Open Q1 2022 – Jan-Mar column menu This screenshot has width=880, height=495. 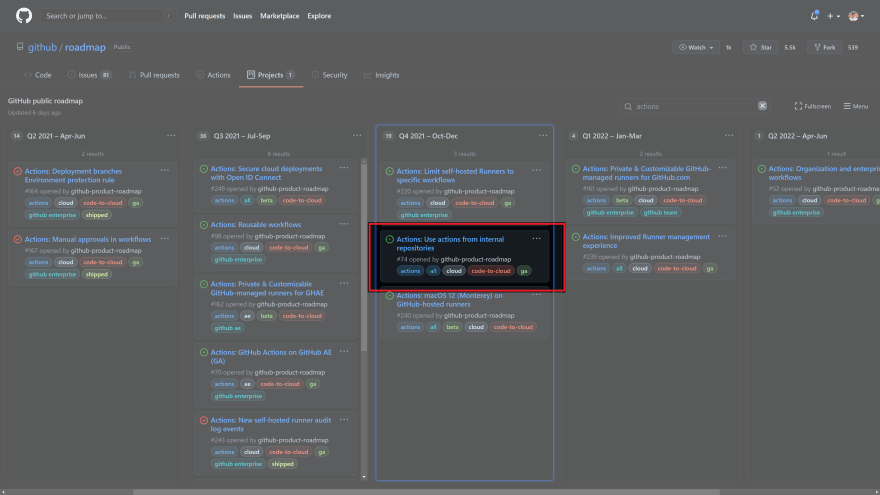pos(728,135)
